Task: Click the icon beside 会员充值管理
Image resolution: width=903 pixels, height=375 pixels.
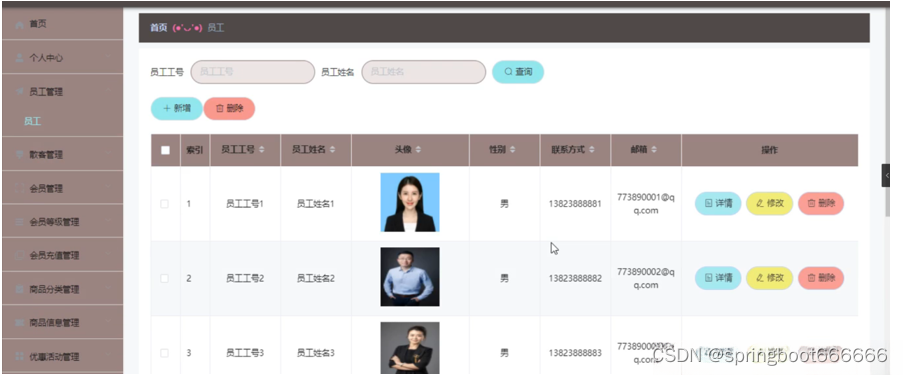Action: click(20, 255)
